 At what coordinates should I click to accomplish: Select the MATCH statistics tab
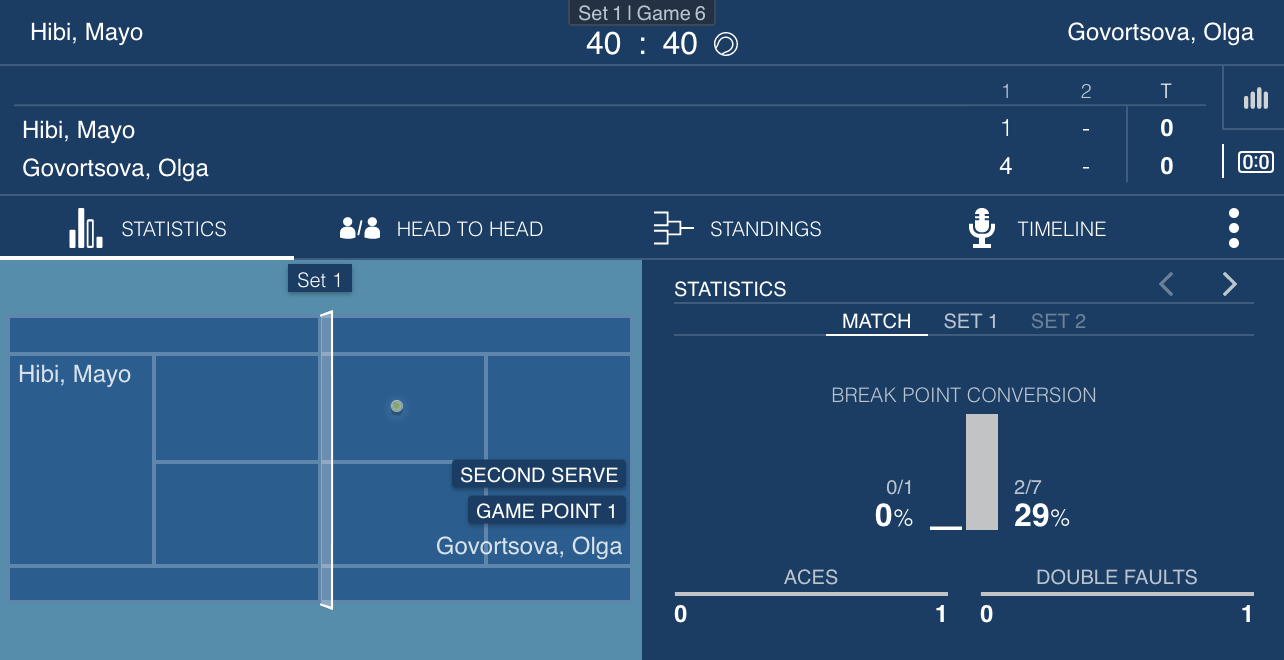pyautogui.click(x=876, y=321)
